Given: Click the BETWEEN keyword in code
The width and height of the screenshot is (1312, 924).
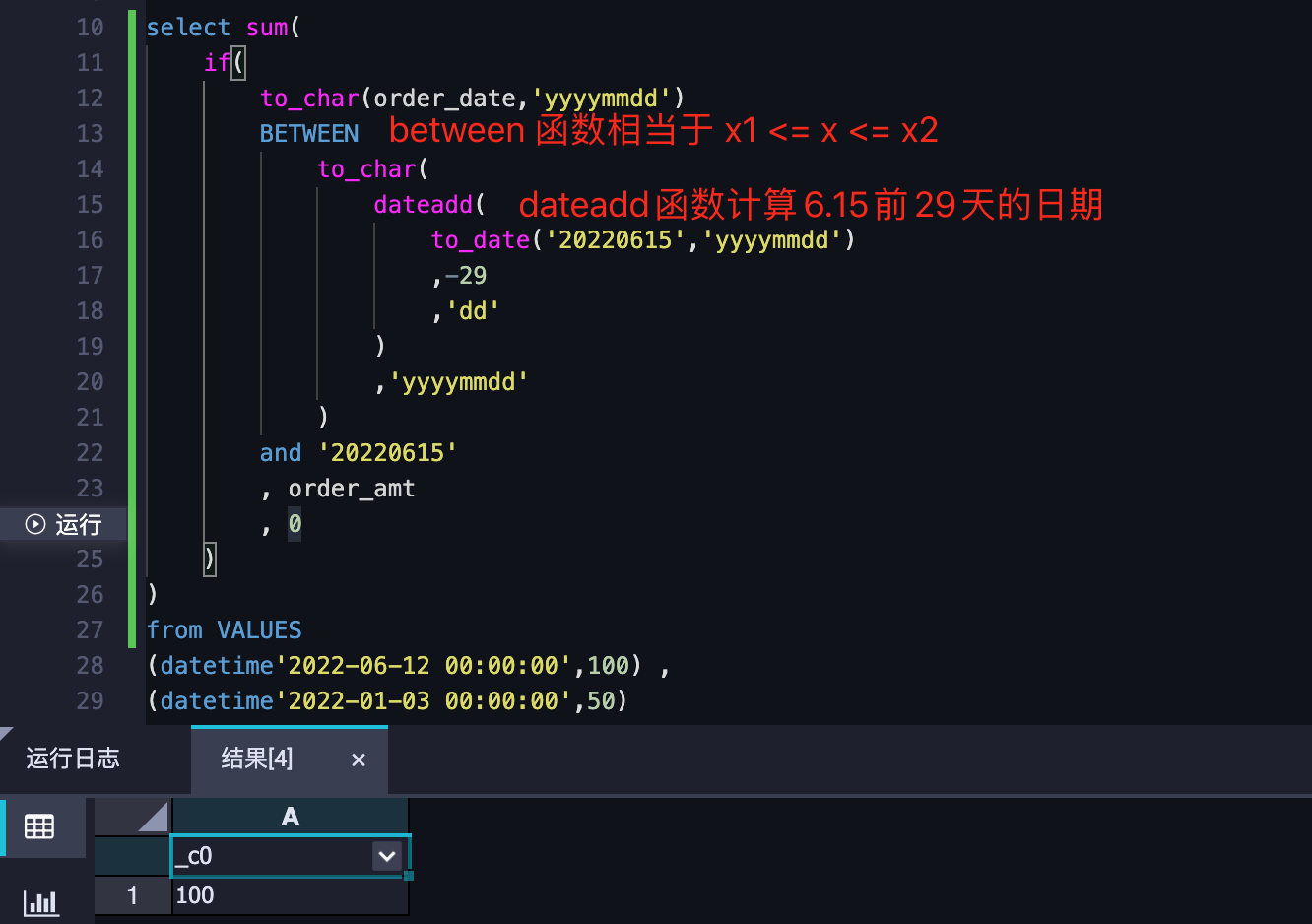Looking at the screenshot, I should click(x=309, y=134).
